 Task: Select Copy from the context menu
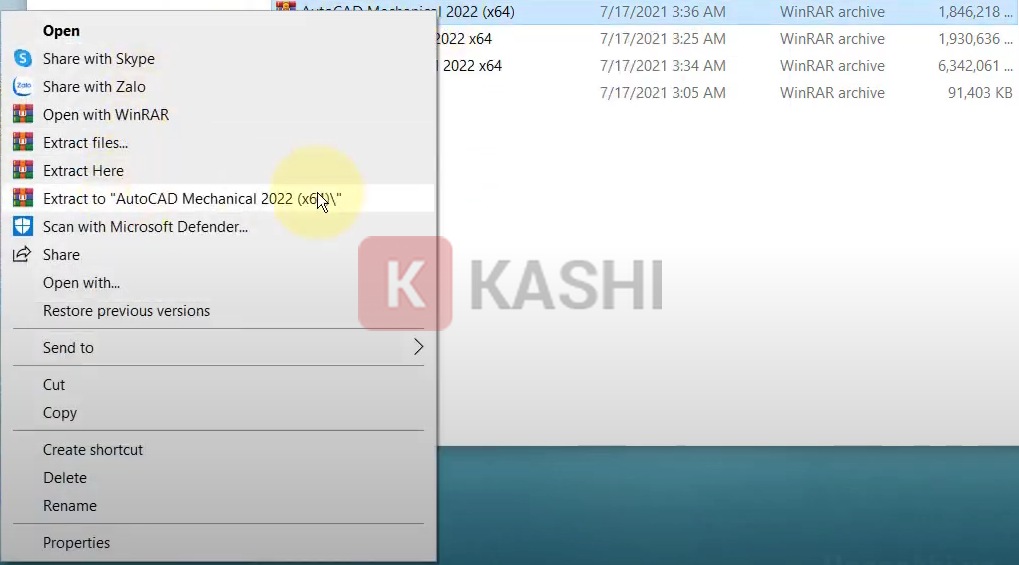[60, 413]
